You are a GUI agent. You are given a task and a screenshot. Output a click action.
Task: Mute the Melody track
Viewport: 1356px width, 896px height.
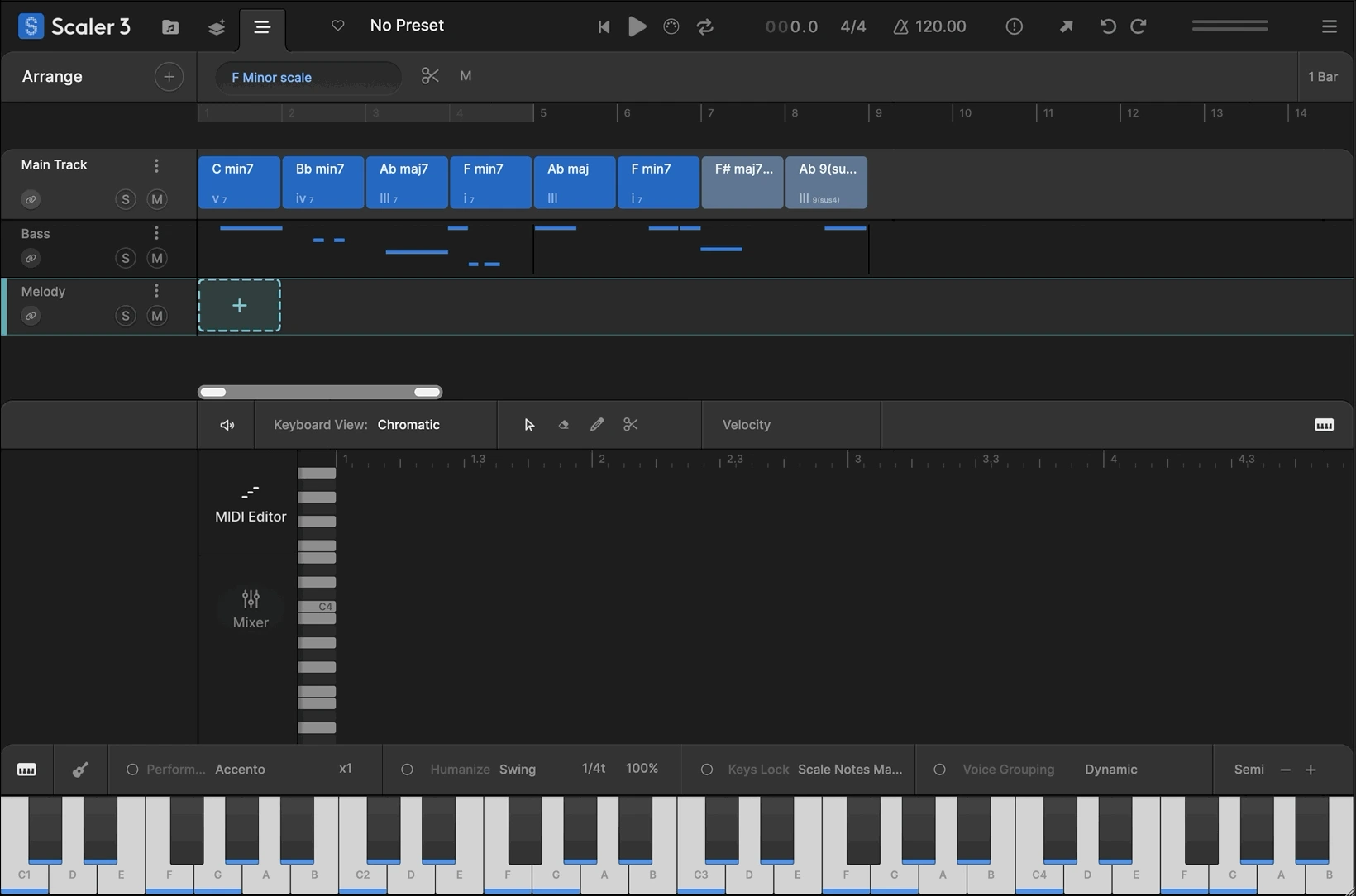point(157,316)
